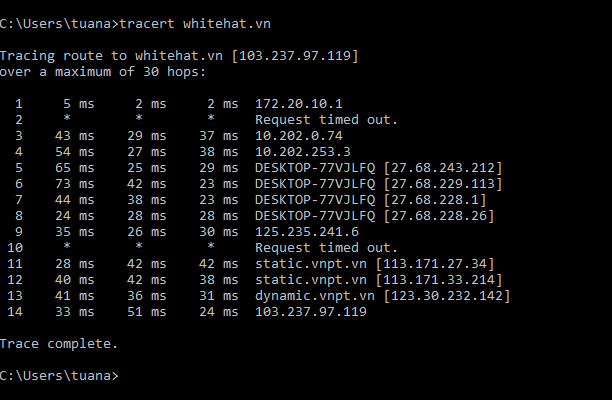Viewport: 612px width, 400px height.
Task: Click the DESKTOP-77VJLFQ [27.68.243.212] entry
Action: pos(379,168)
